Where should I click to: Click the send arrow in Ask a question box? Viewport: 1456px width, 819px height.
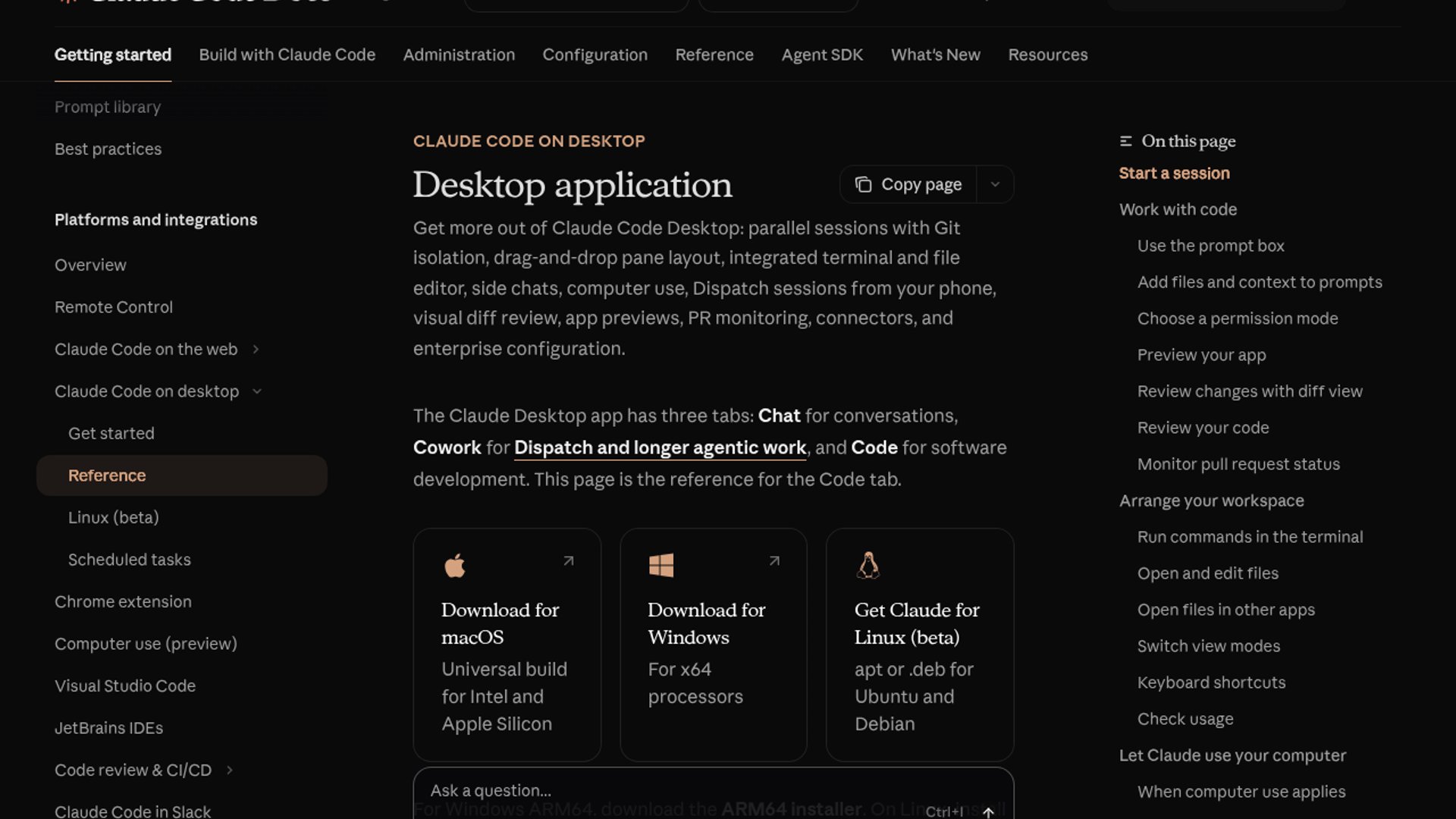(x=988, y=812)
